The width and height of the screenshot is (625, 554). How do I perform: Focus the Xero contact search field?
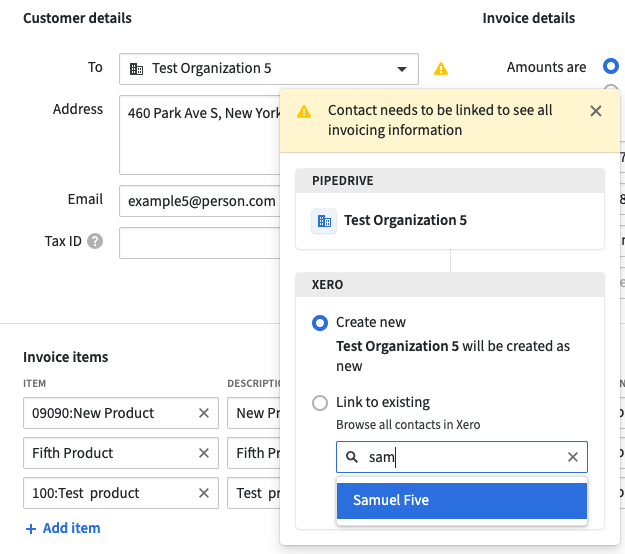click(462, 457)
